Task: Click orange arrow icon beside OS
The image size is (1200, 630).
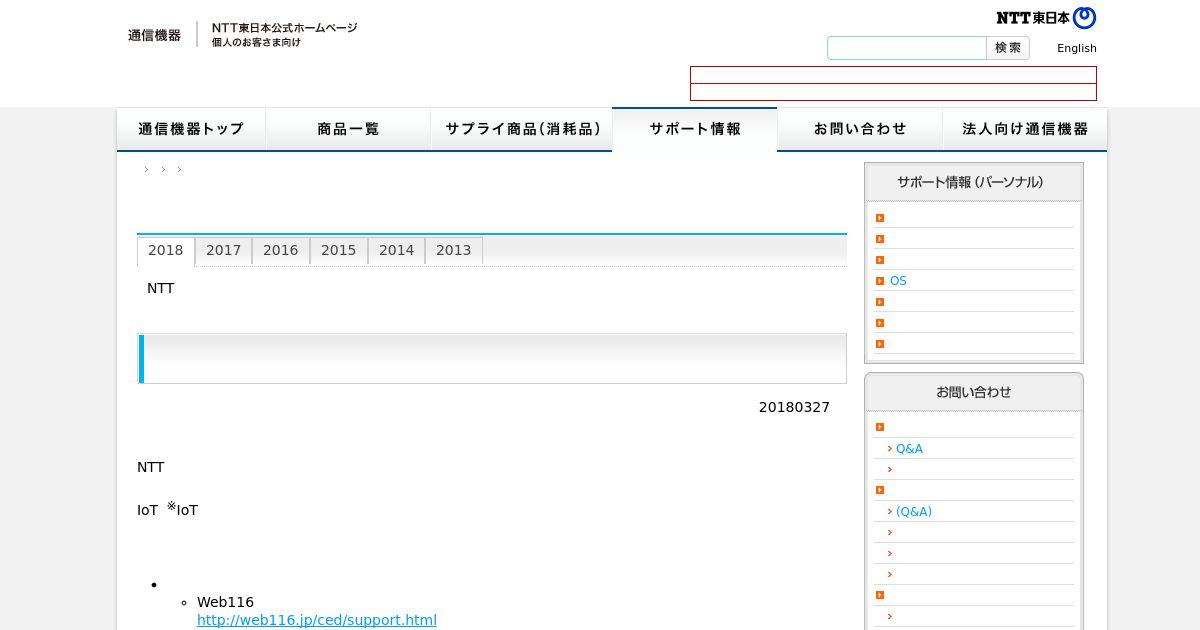Action: [880, 281]
